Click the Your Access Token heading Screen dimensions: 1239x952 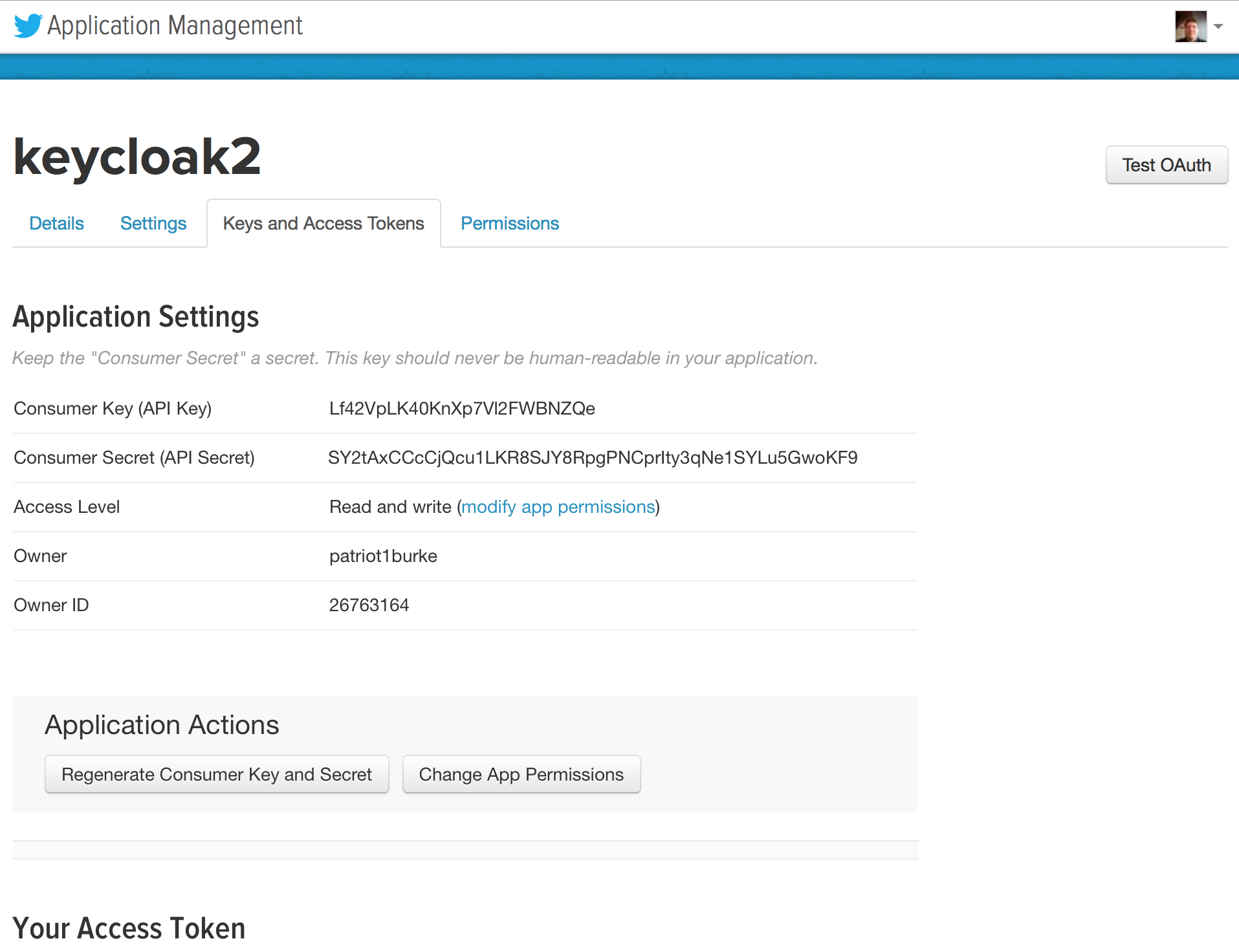pyautogui.click(x=129, y=928)
